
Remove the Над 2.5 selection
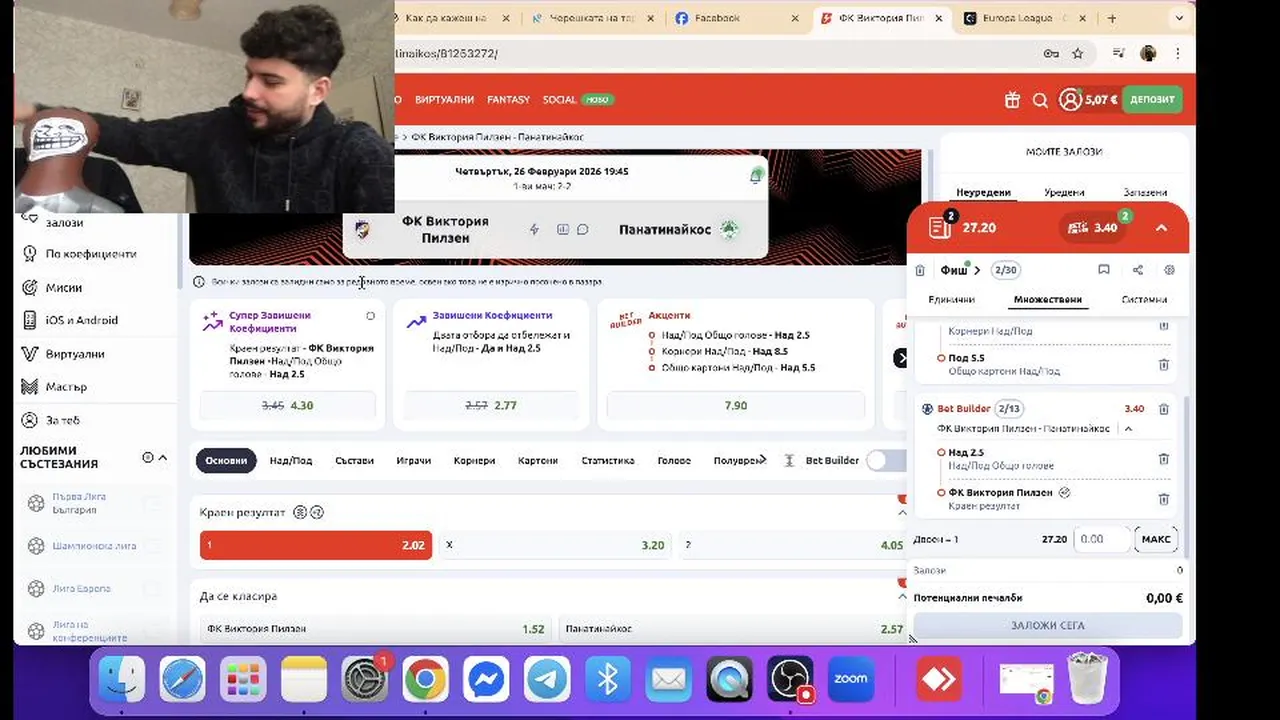tap(1163, 459)
